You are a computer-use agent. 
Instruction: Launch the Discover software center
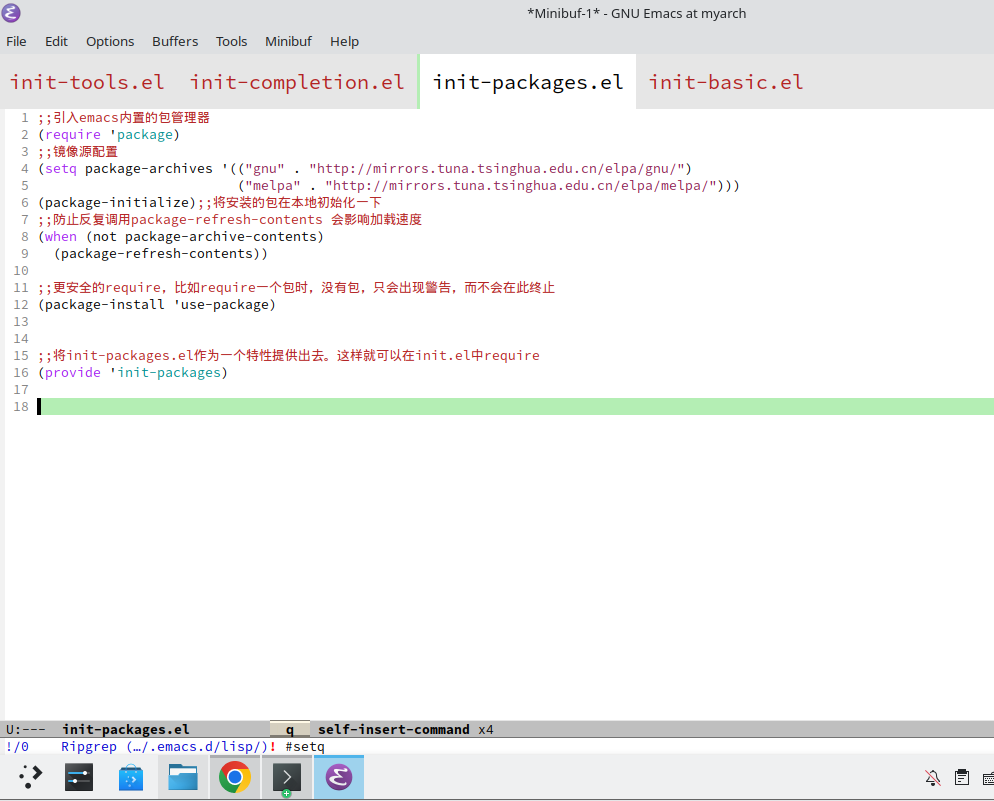tap(130, 777)
